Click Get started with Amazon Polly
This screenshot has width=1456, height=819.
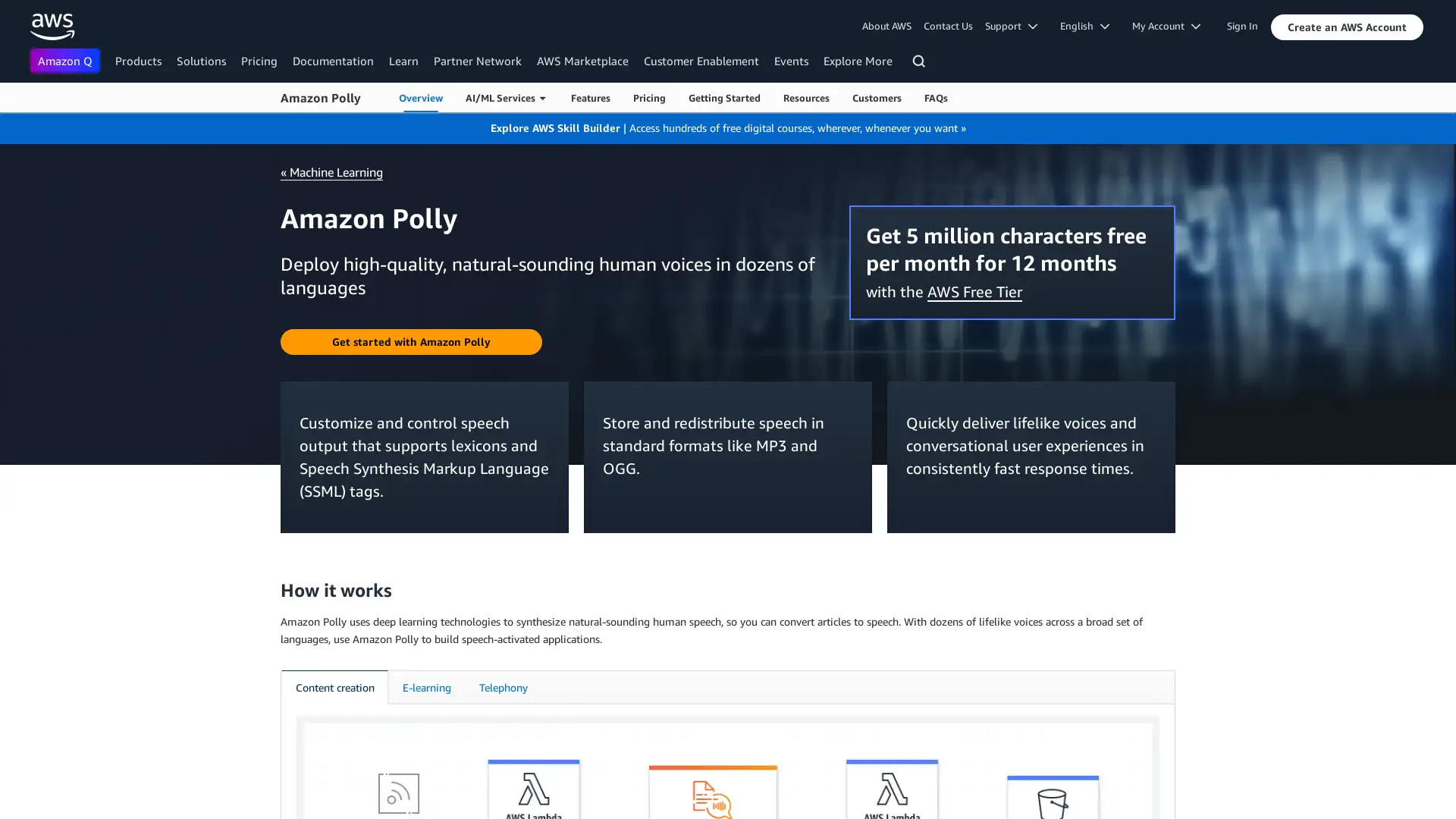pos(411,342)
